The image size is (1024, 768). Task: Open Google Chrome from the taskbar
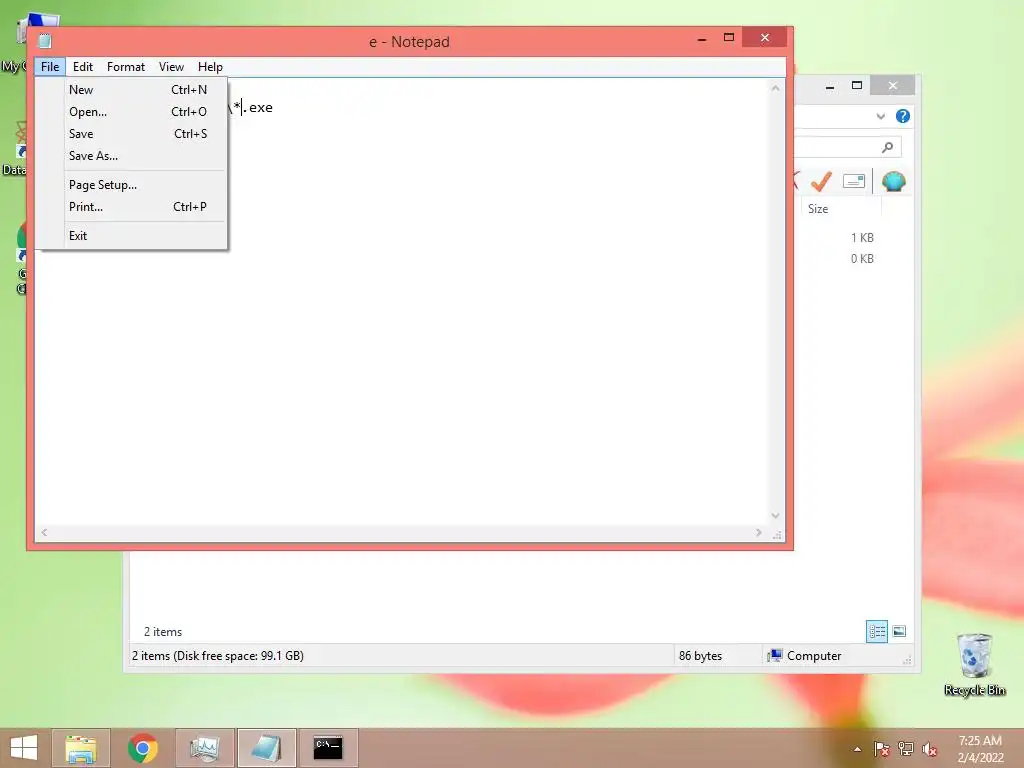click(x=143, y=748)
